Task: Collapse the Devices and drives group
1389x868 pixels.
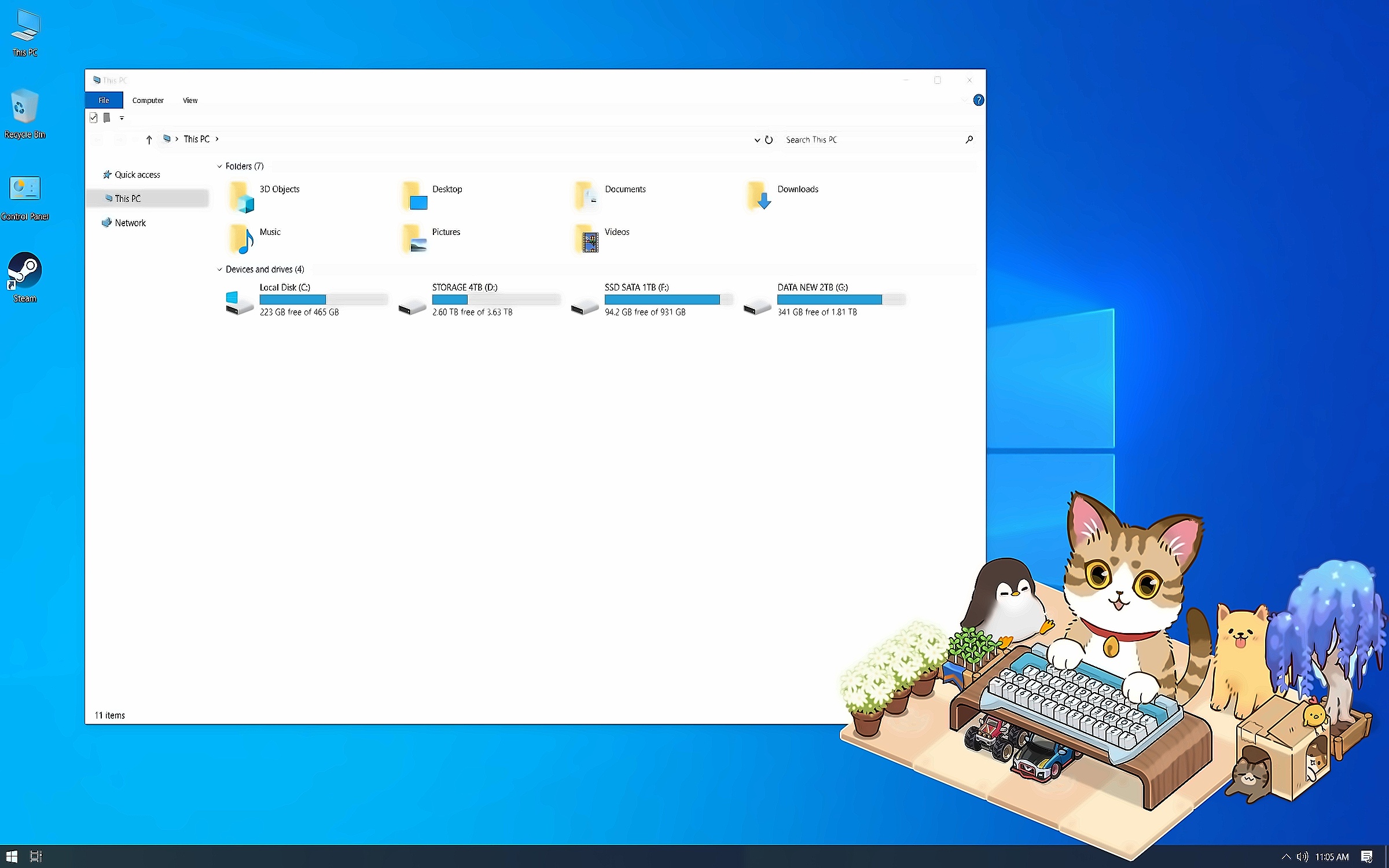Action: click(220, 270)
